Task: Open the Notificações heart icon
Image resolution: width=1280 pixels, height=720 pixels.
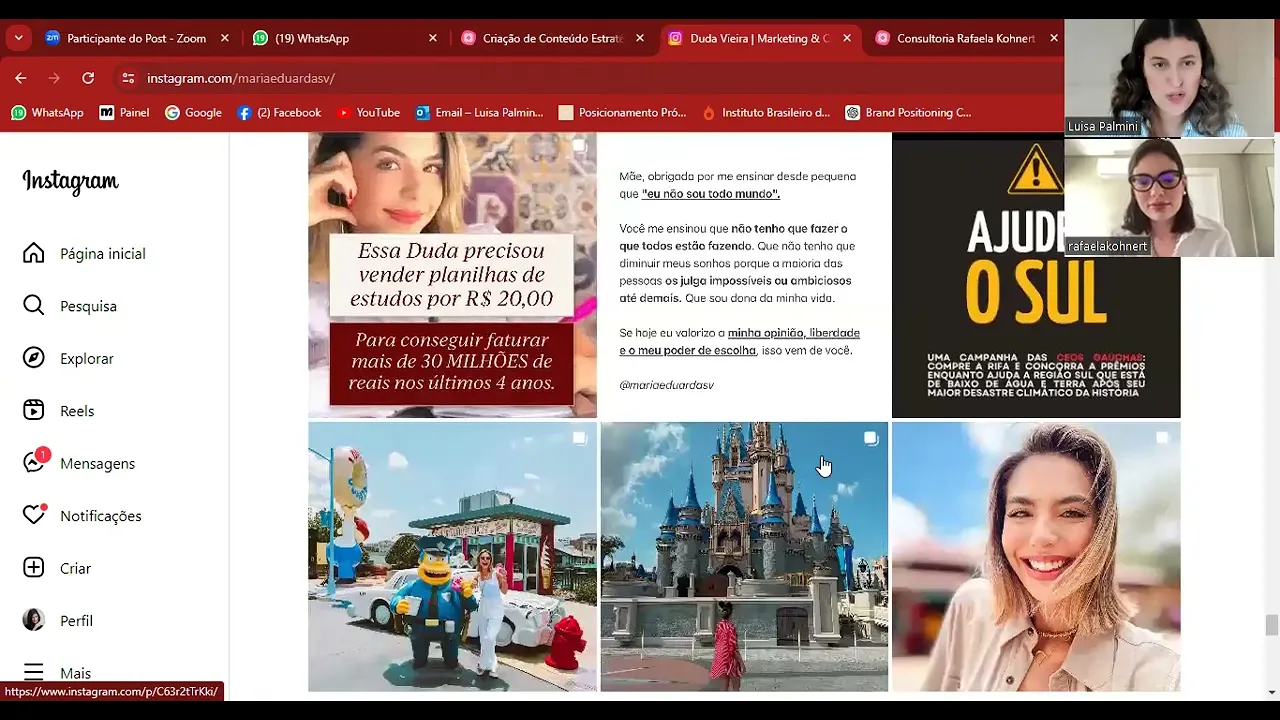Action: (x=34, y=515)
